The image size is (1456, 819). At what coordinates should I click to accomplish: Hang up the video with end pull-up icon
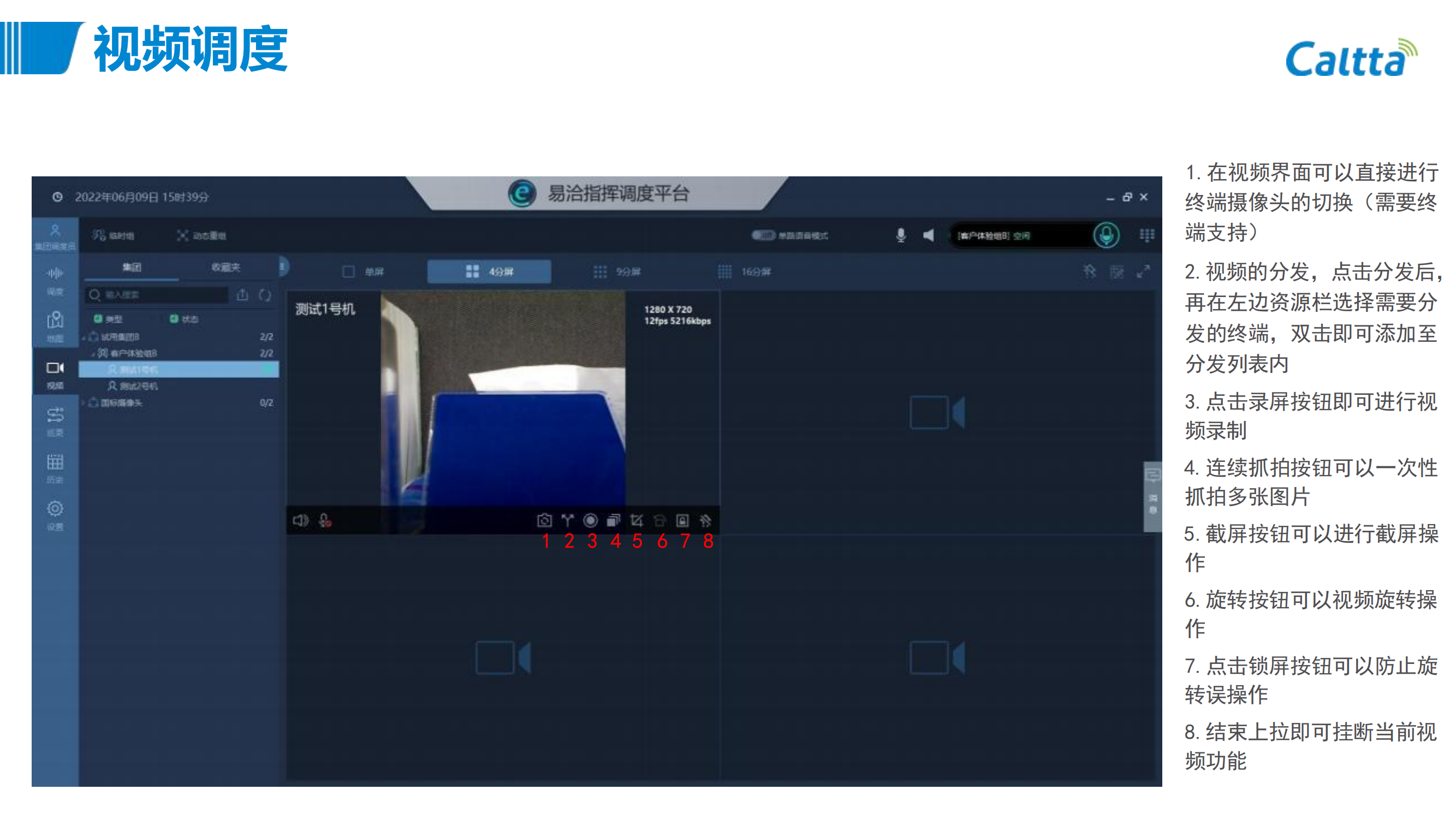706,520
